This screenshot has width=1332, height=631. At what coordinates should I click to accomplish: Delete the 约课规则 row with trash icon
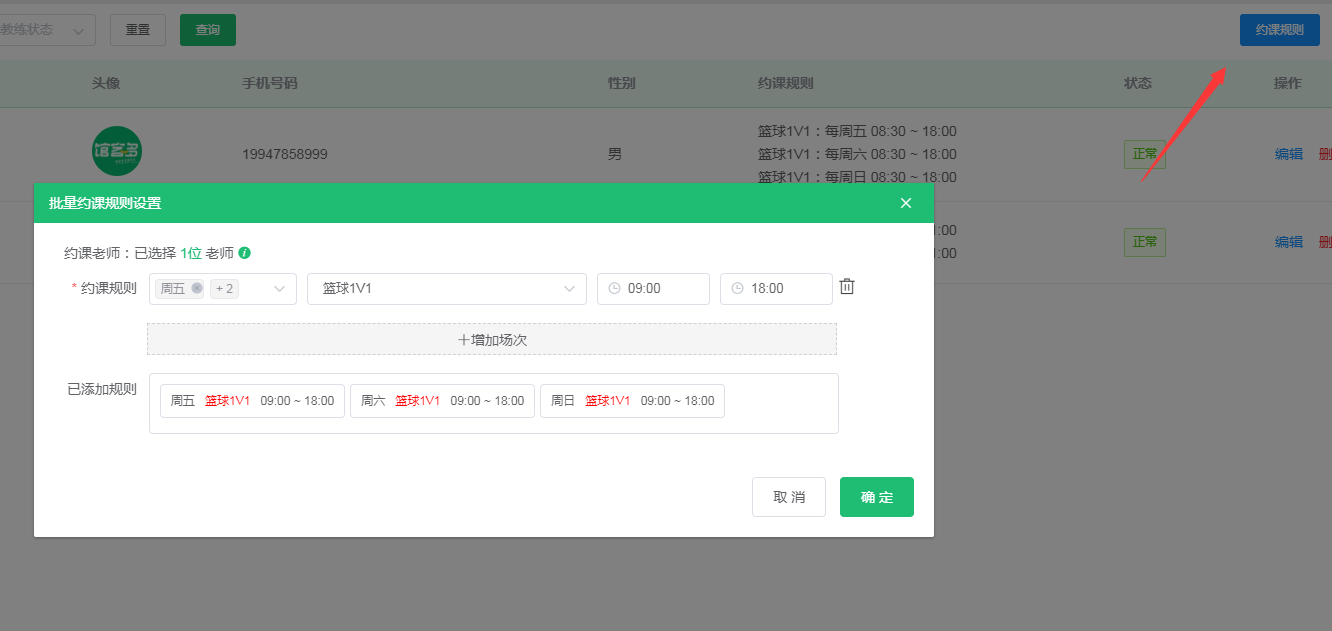coord(847,287)
